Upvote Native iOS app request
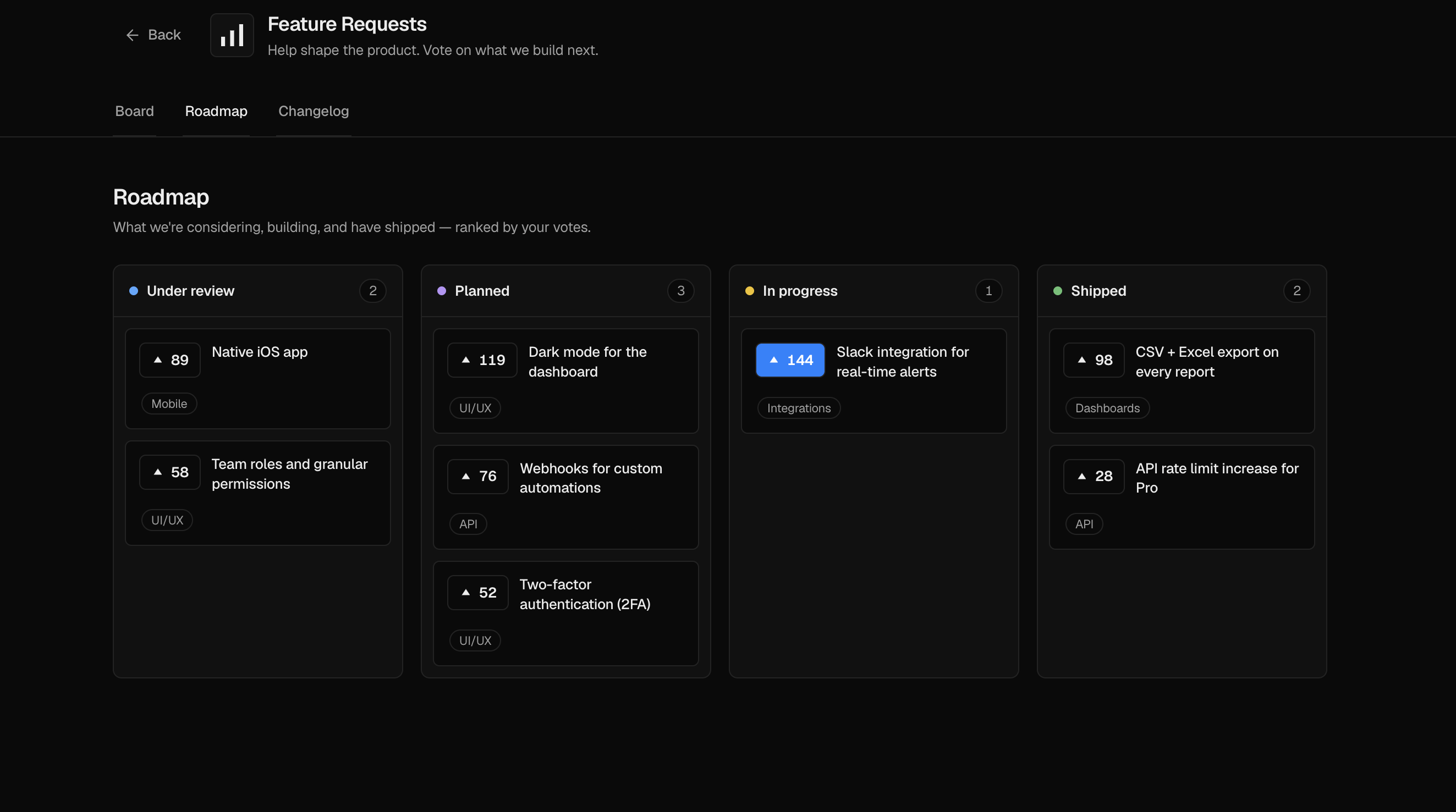The image size is (1456, 812). [170, 360]
